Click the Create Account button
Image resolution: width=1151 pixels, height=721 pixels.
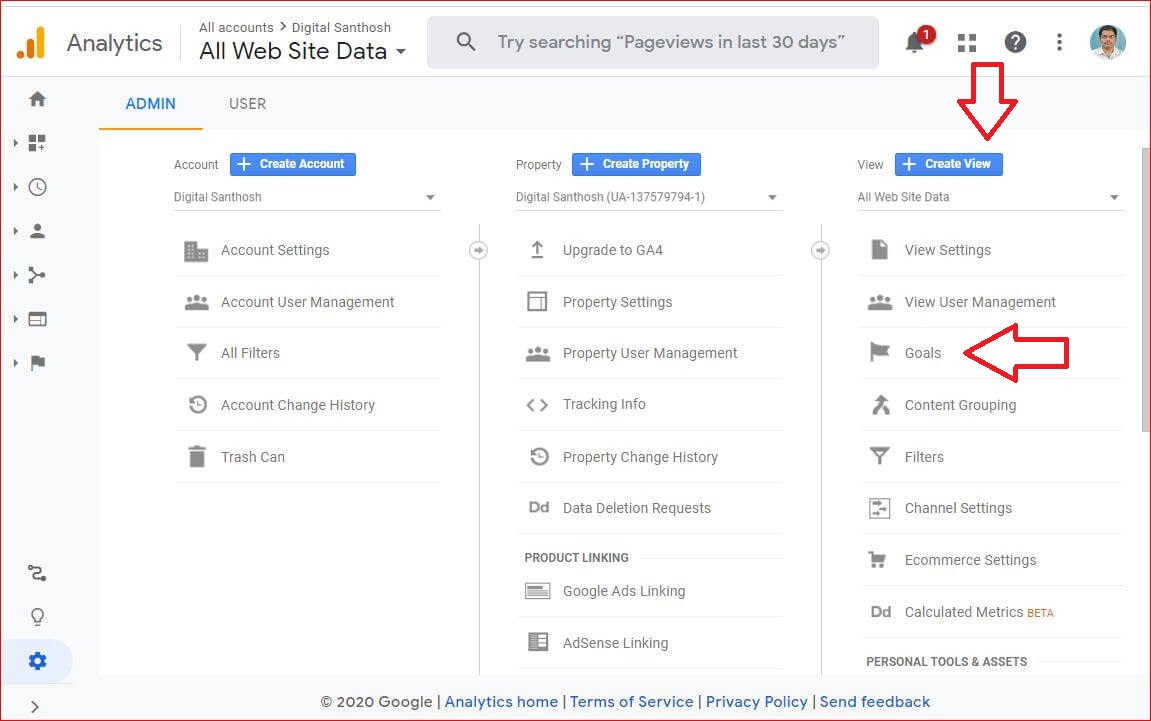293,164
